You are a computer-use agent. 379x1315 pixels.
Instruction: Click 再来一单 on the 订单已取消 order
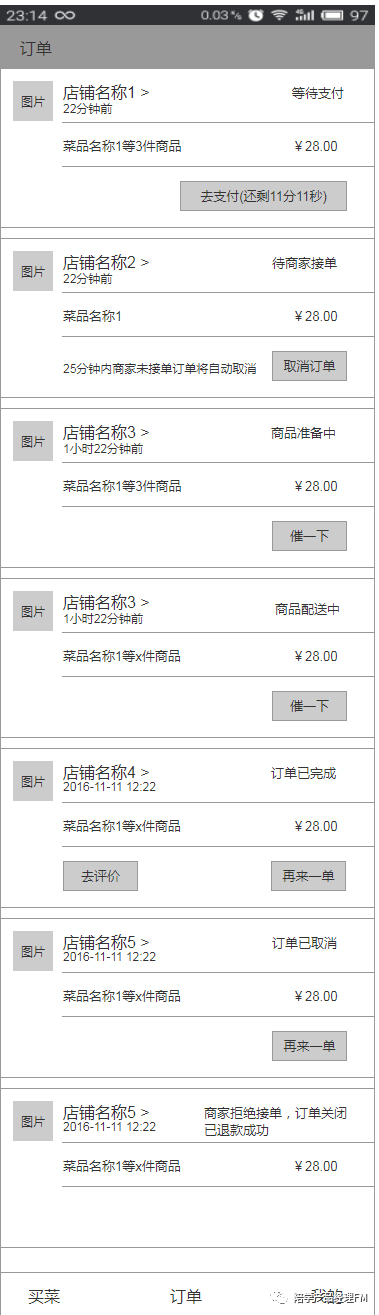point(309,1046)
